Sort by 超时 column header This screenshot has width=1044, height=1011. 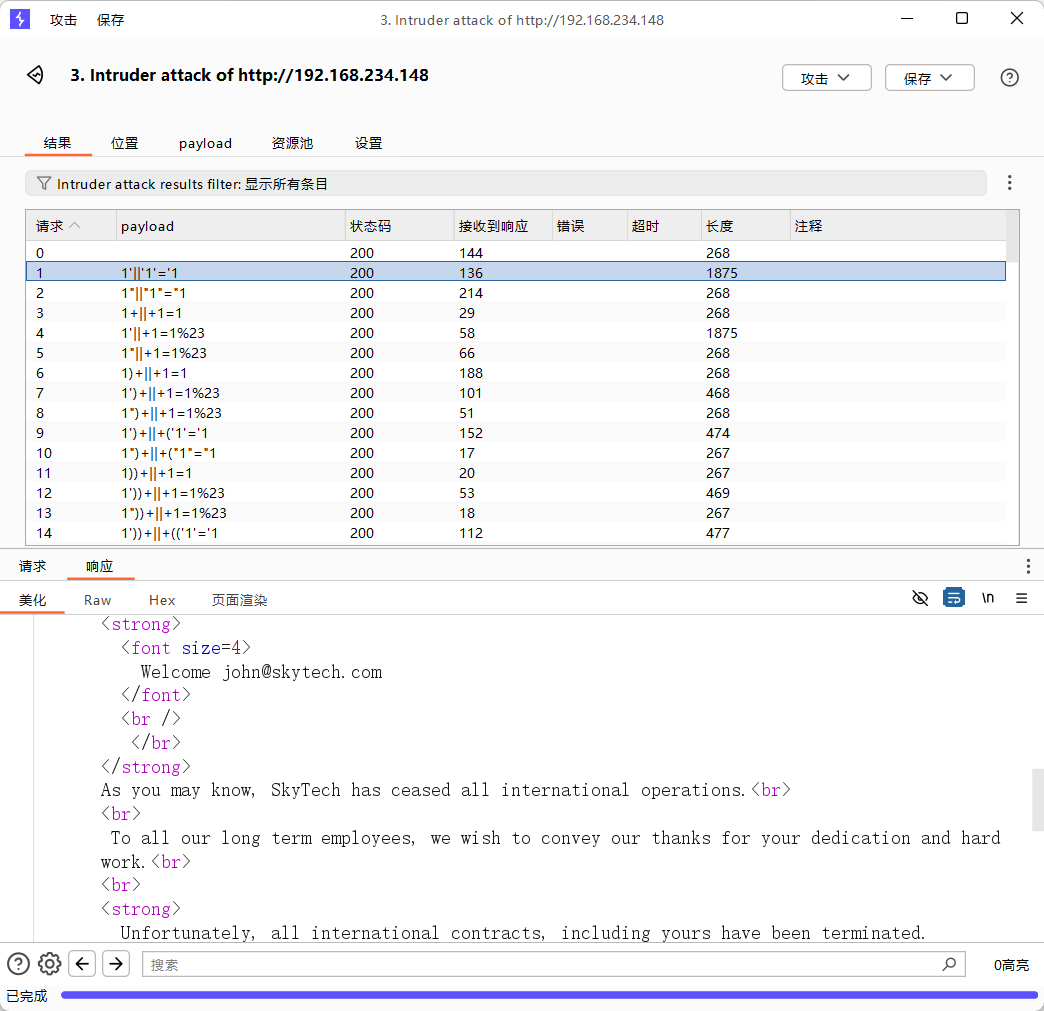664,226
